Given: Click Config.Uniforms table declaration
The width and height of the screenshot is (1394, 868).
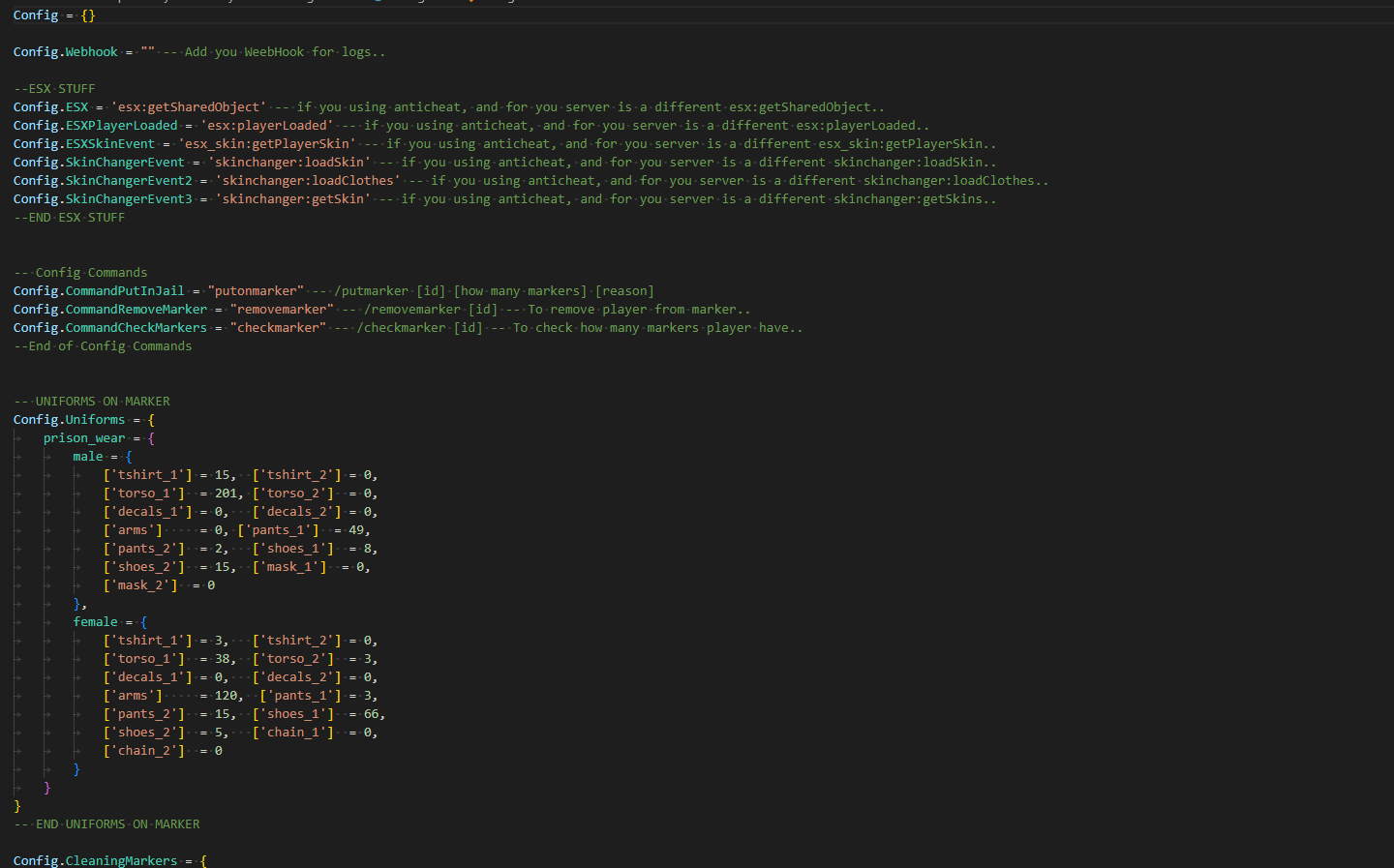Looking at the screenshot, I should [x=69, y=420].
